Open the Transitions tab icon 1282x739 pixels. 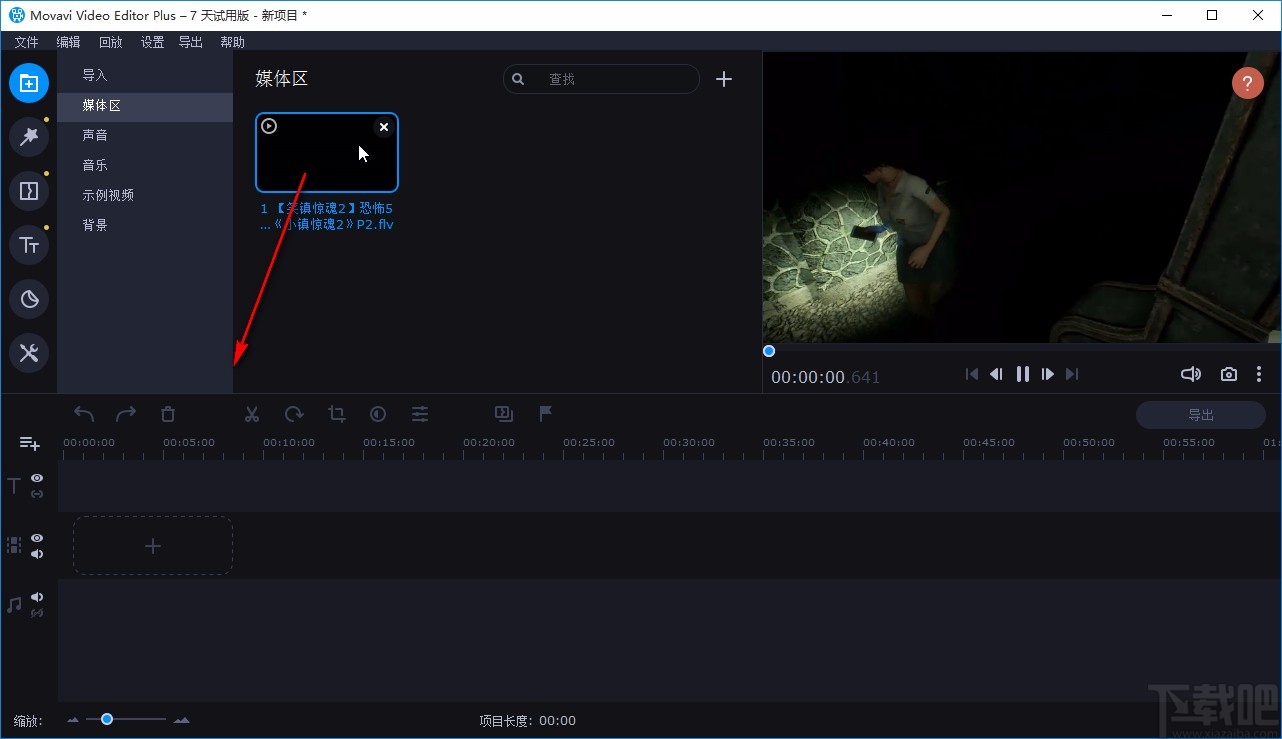pyautogui.click(x=29, y=191)
